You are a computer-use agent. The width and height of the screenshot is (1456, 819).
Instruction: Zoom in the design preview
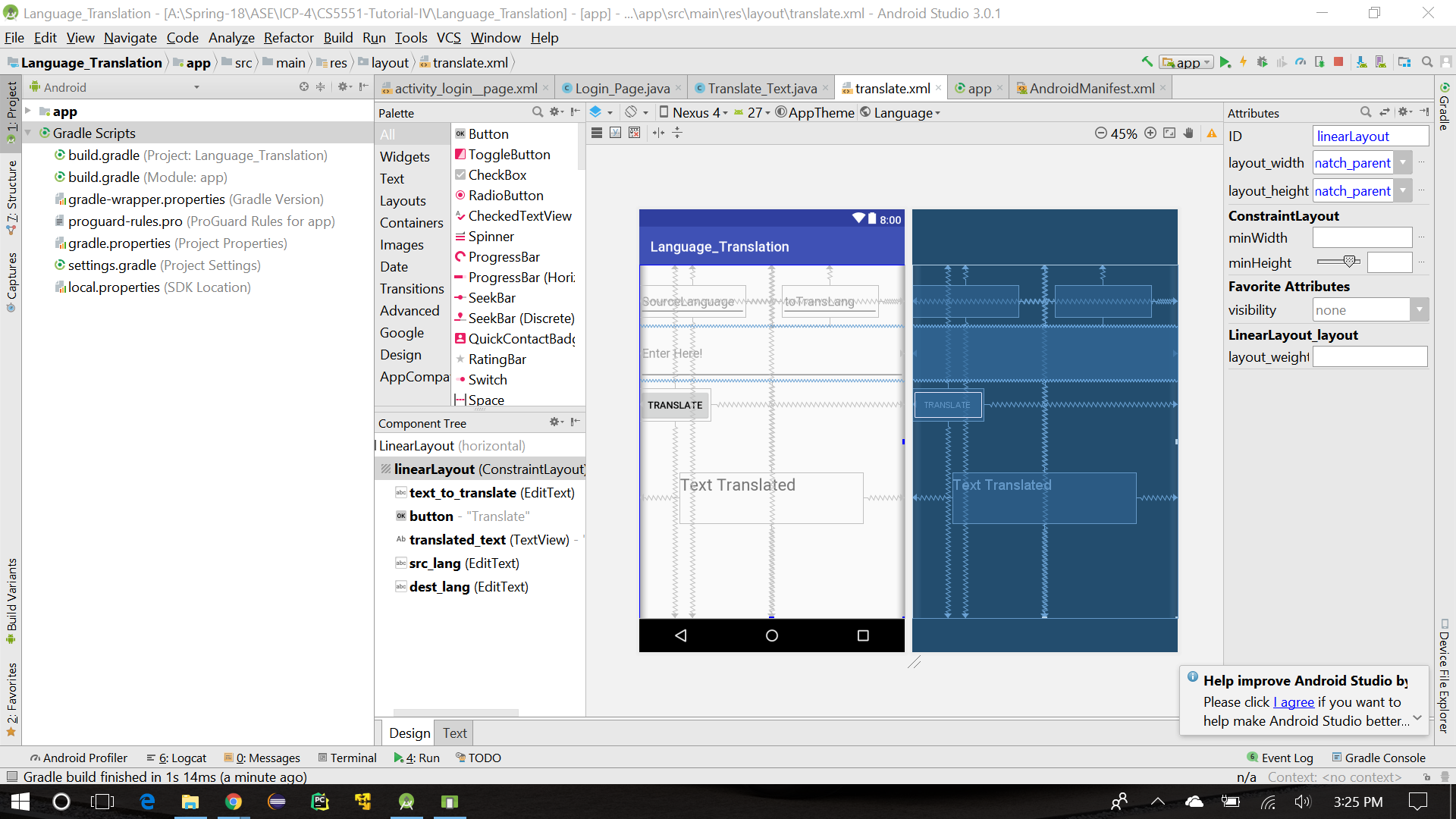[1150, 133]
